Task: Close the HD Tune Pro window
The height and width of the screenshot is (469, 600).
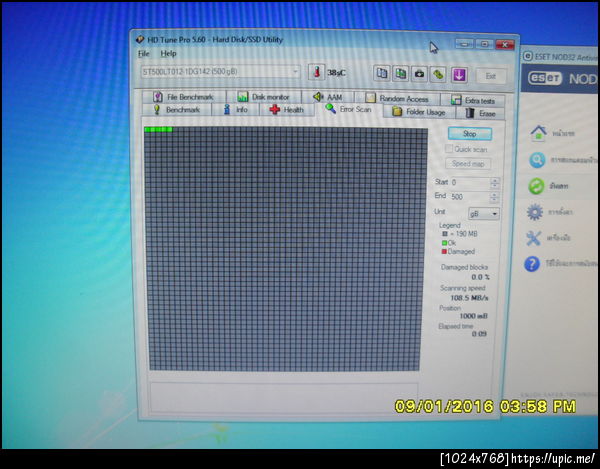Action: (x=505, y=45)
